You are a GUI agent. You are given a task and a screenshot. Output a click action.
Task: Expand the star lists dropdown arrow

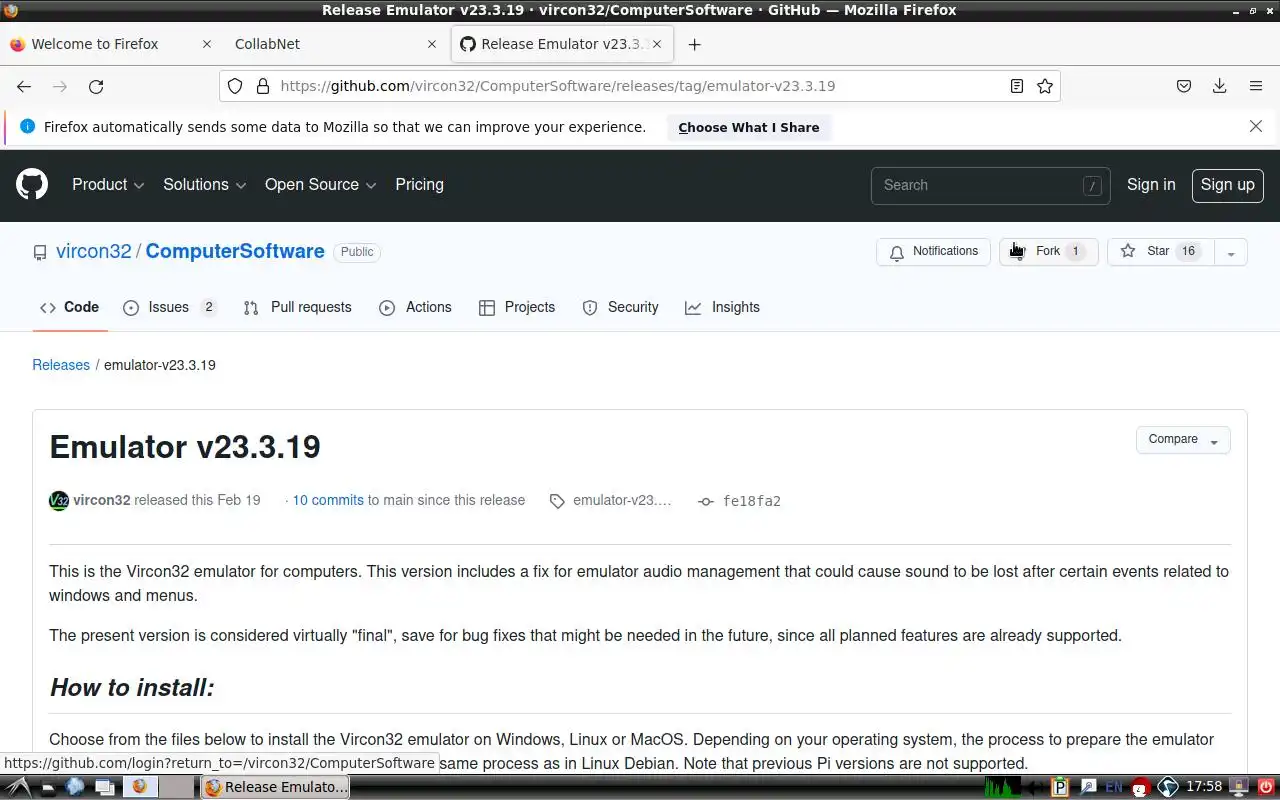tap(1231, 252)
